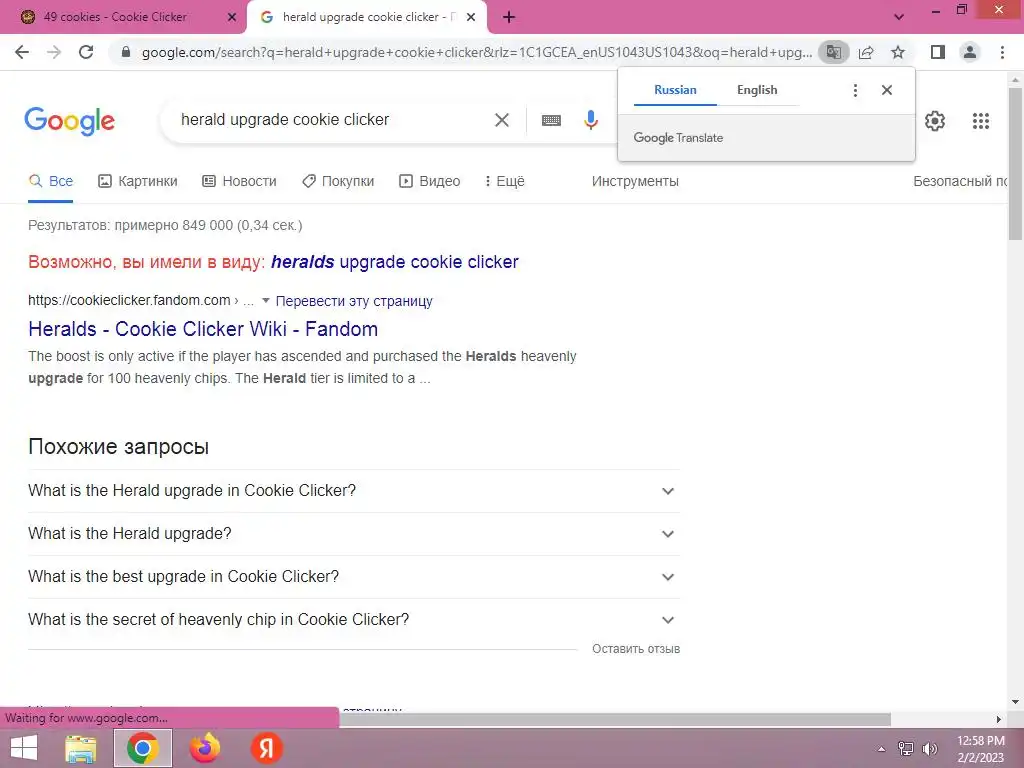Open Chrome three-dot menu

click(1002, 52)
